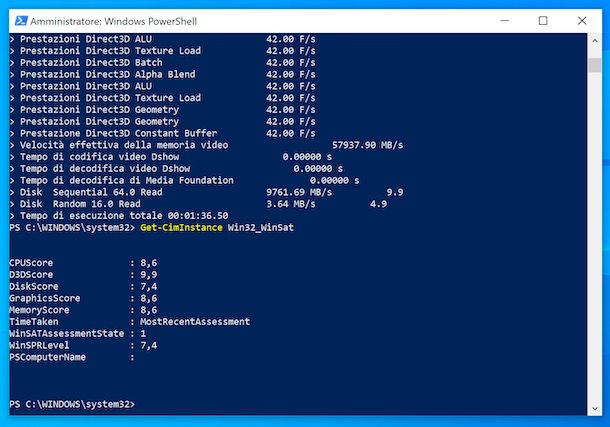The height and width of the screenshot is (427, 610).
Task: Click the disk random score 4.9
Action: [379, 204]
